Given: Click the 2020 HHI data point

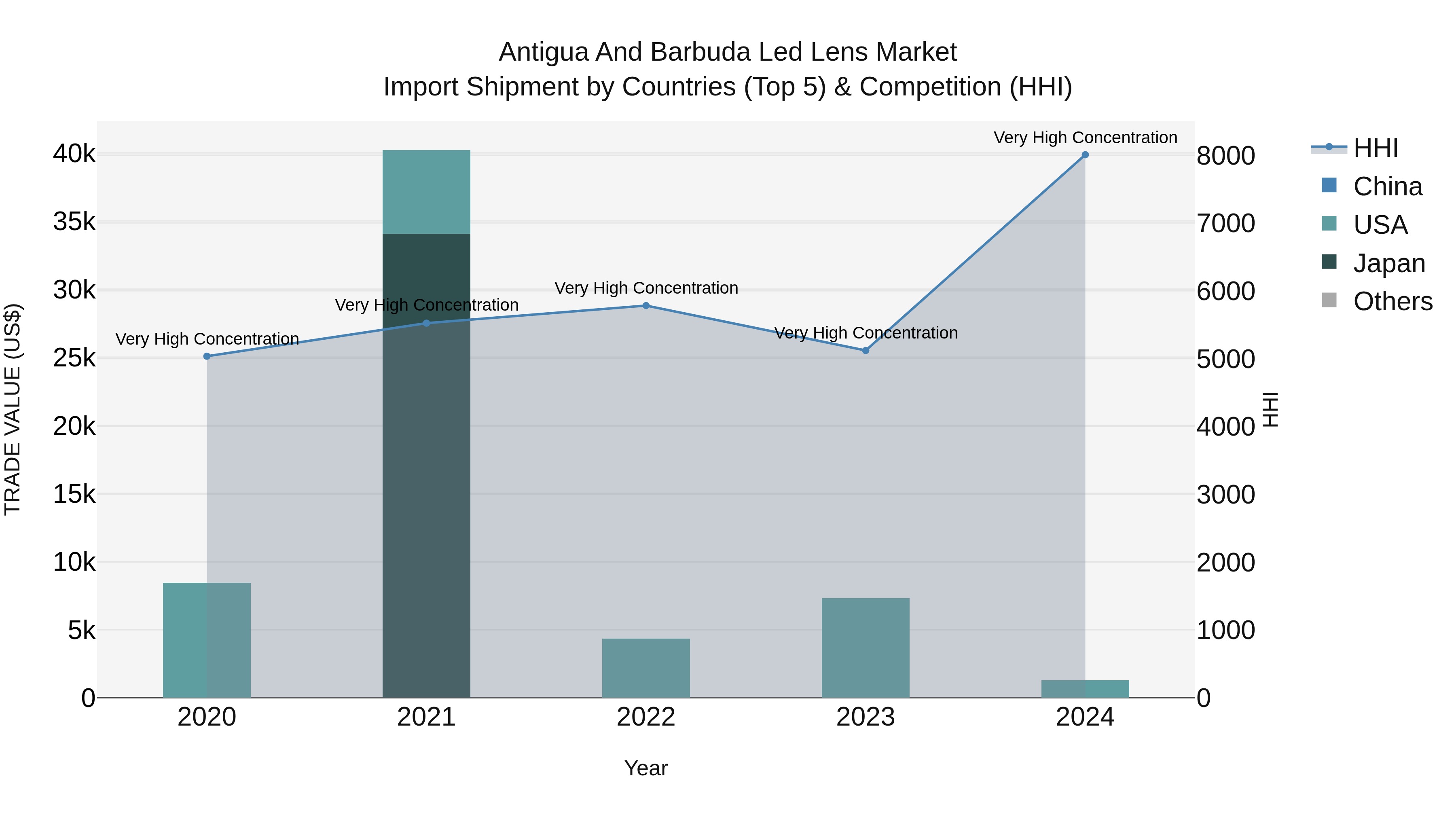Looking at the screenshot, I should (x=207, y=356).
